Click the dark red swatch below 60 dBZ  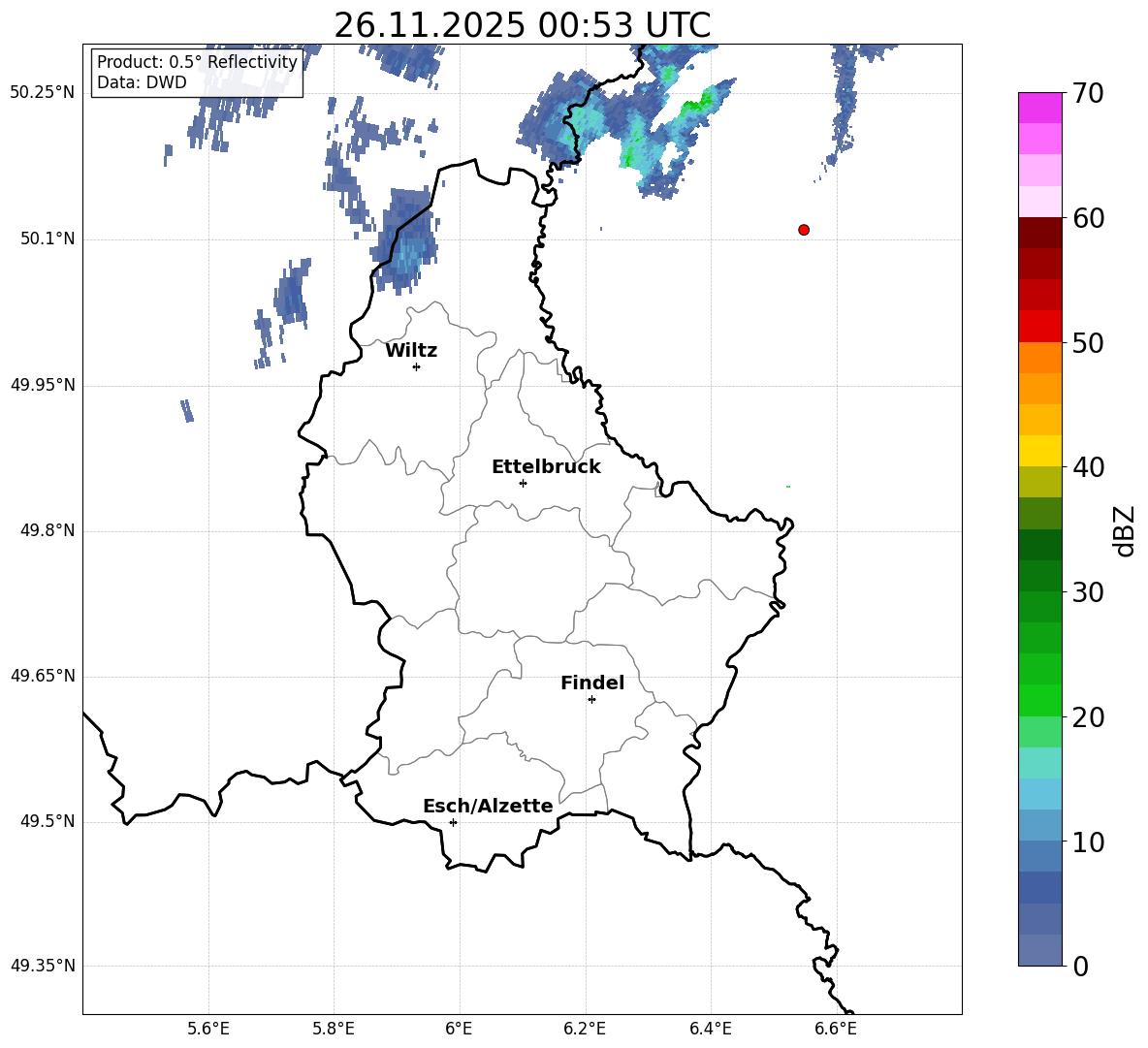(1040, 233)
